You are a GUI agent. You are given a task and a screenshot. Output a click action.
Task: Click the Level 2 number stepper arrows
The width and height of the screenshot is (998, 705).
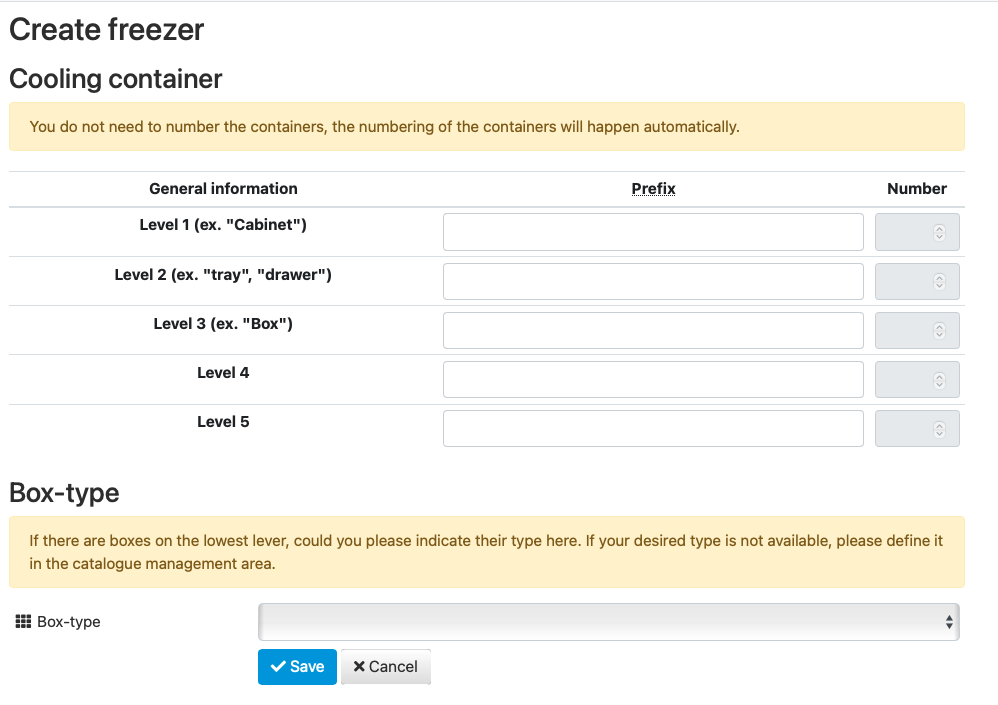coord(939,281)
